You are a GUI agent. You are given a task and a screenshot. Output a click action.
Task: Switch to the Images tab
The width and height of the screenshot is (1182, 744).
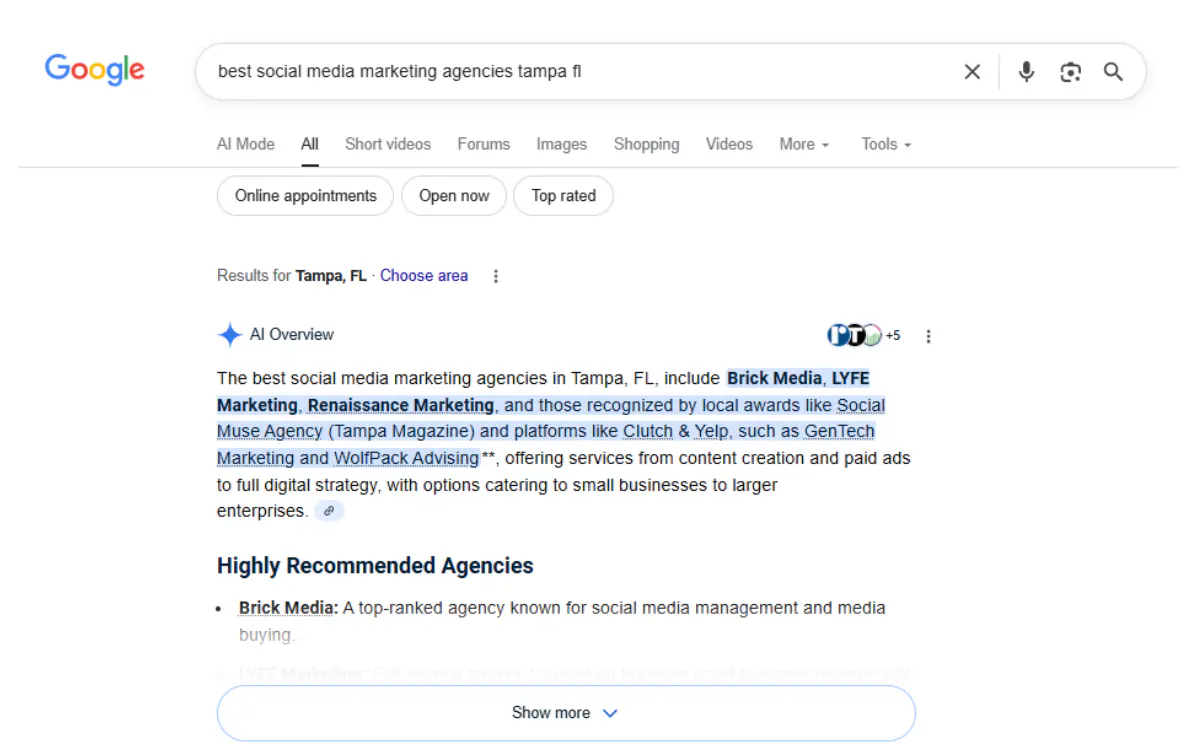click(x=561, y=144)
